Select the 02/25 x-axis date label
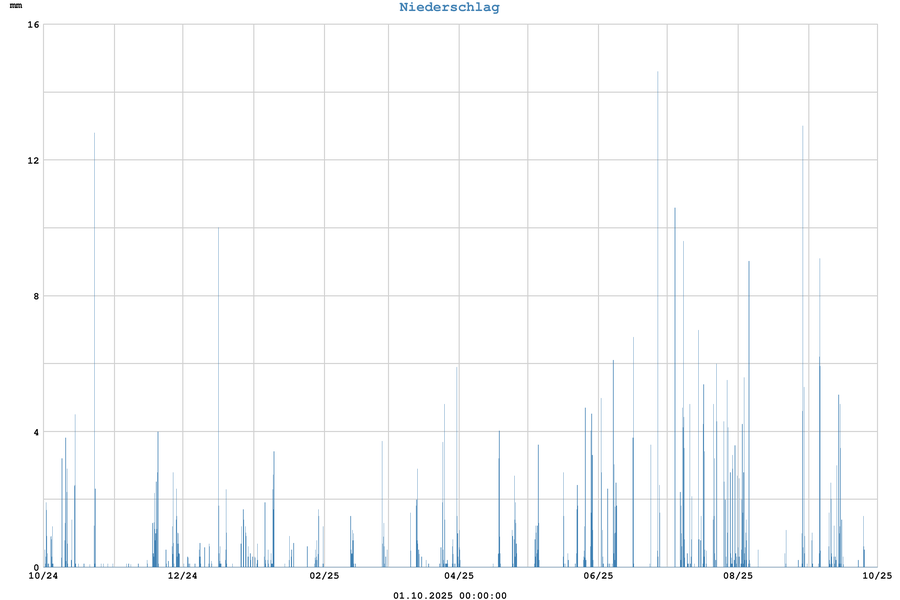This screenshot has width=900, height=600. 324,576
